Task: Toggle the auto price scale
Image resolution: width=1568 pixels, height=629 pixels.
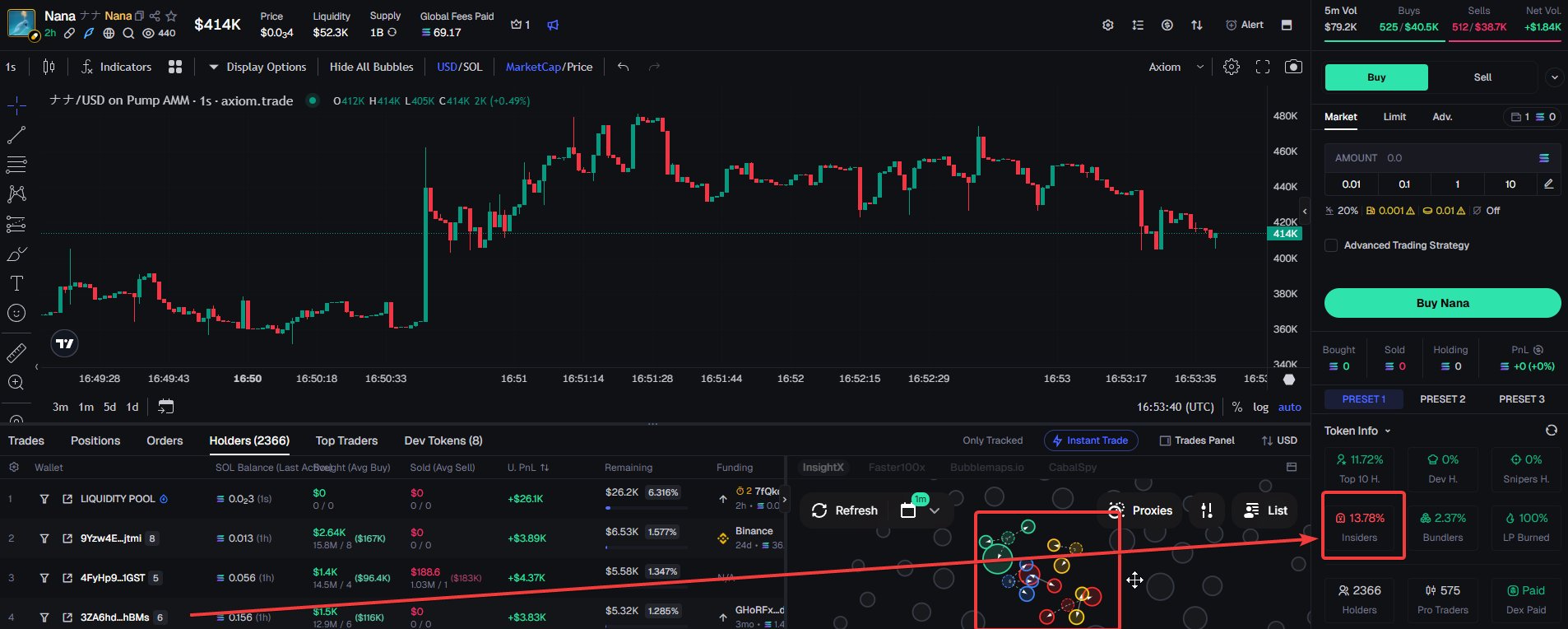Action: [x=1290, y=407]
